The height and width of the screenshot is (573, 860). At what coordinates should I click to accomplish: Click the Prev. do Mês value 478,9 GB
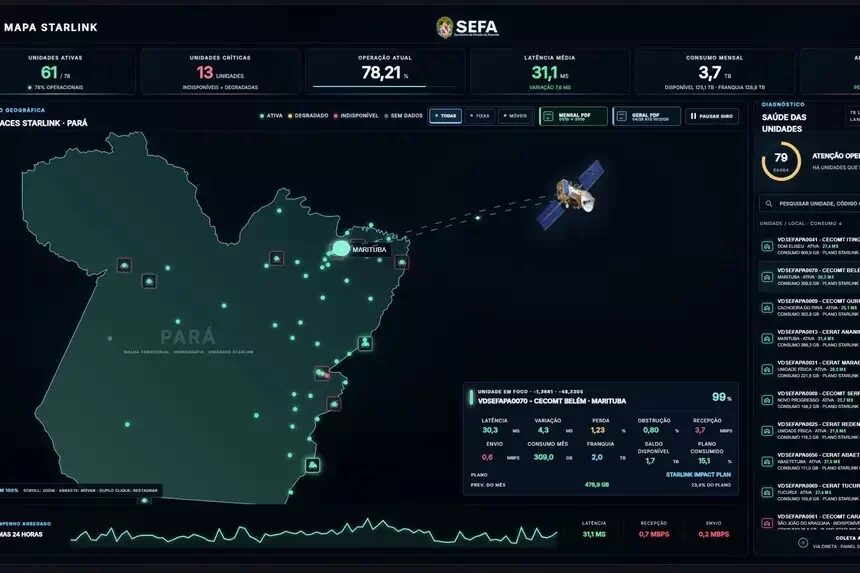[597, 485]
